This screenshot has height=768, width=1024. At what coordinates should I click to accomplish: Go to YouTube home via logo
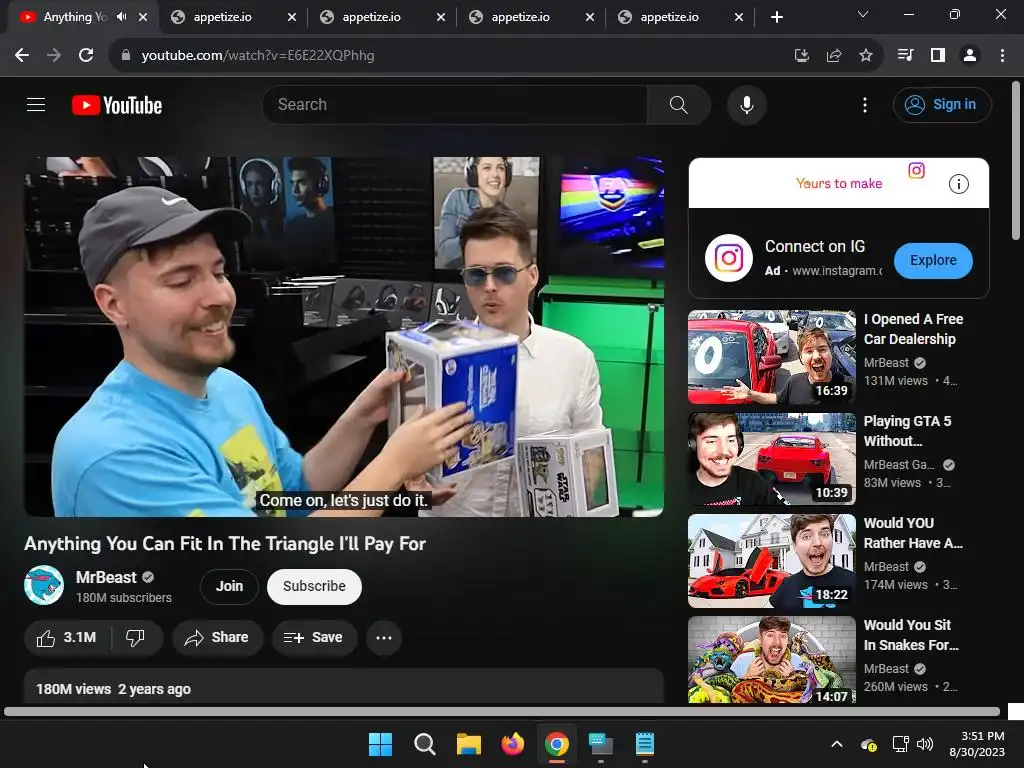pos(117,105)
